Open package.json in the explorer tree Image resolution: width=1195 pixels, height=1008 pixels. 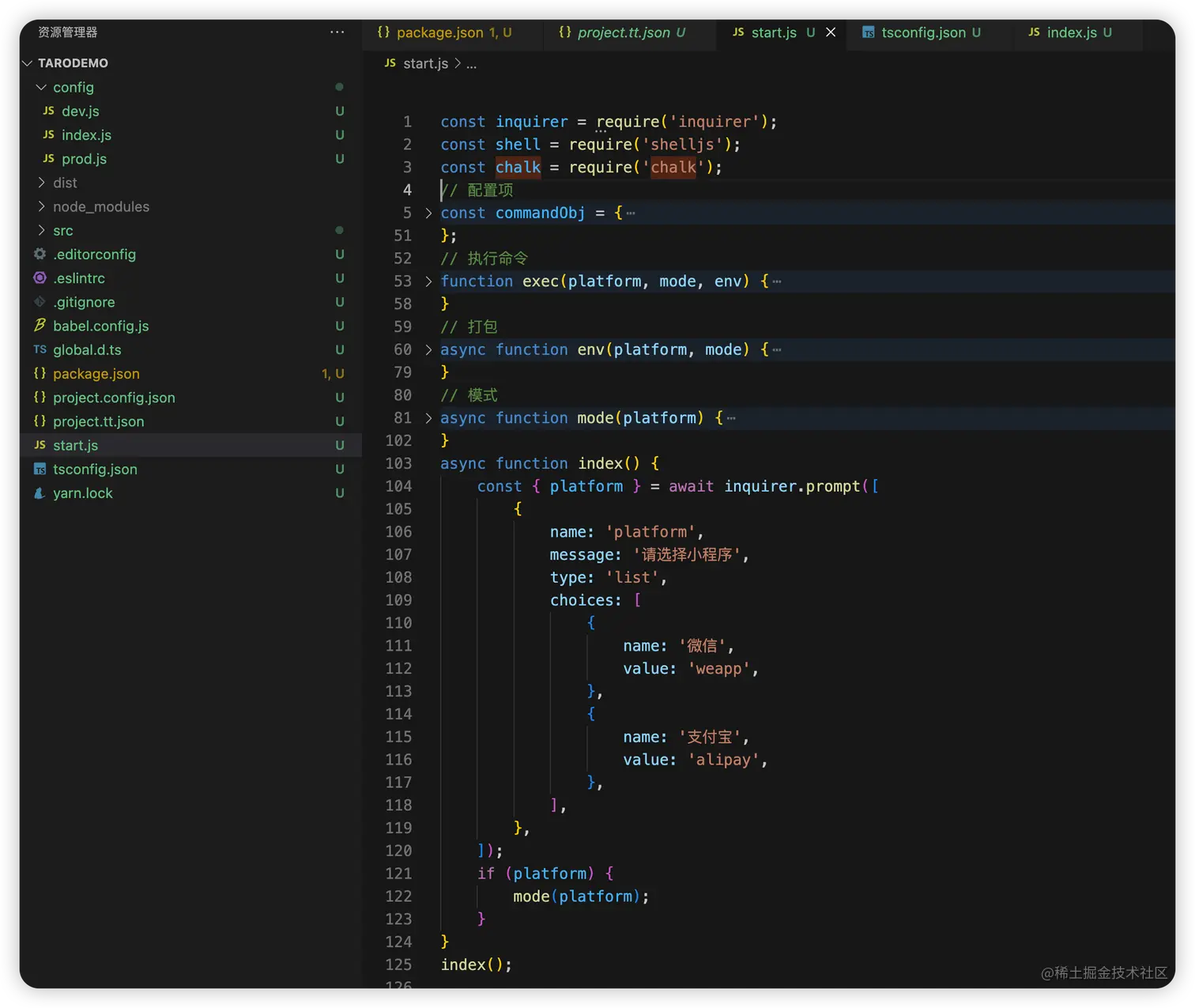tap(96, 374)
